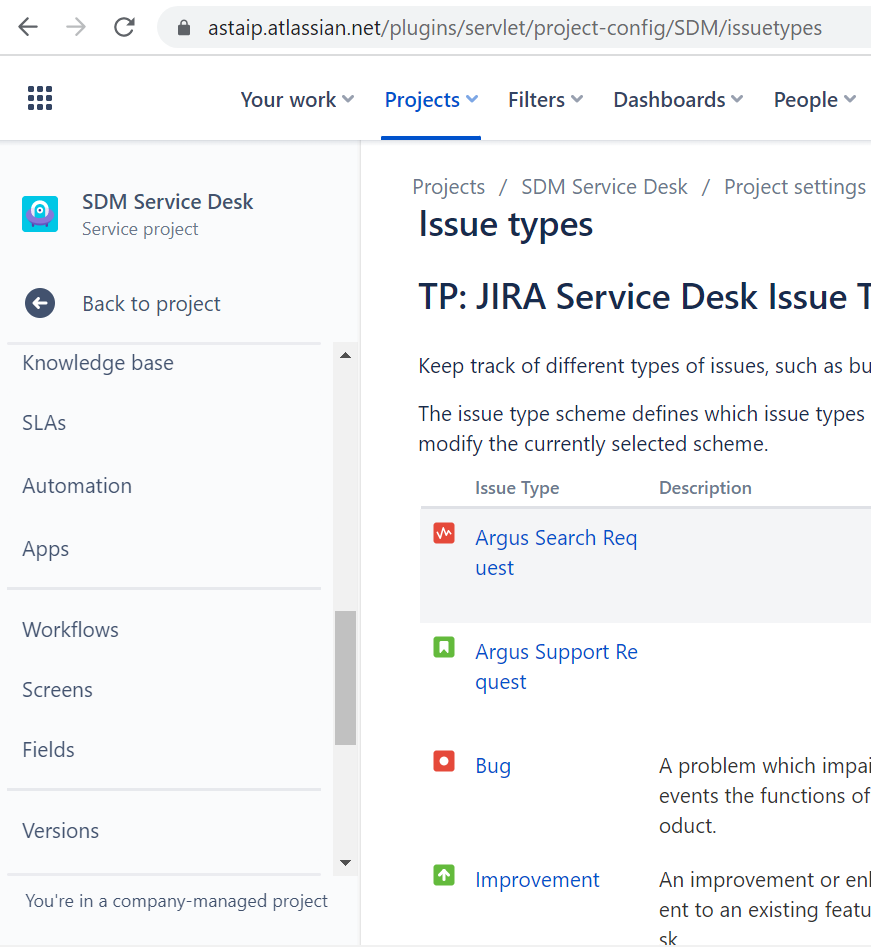Screen dimensions: 871x947
Task: Click the Project settings breadcrumb
Action: (x=795, y=187)
